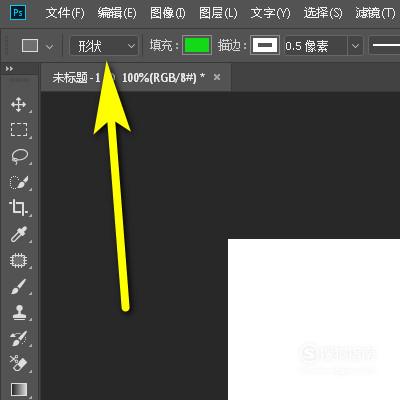Image resolution: width=400 pixels, height=400 pixels.
Task: Select the Eyedropper tool
Action: pyautogui.click(x=19, y=234)
